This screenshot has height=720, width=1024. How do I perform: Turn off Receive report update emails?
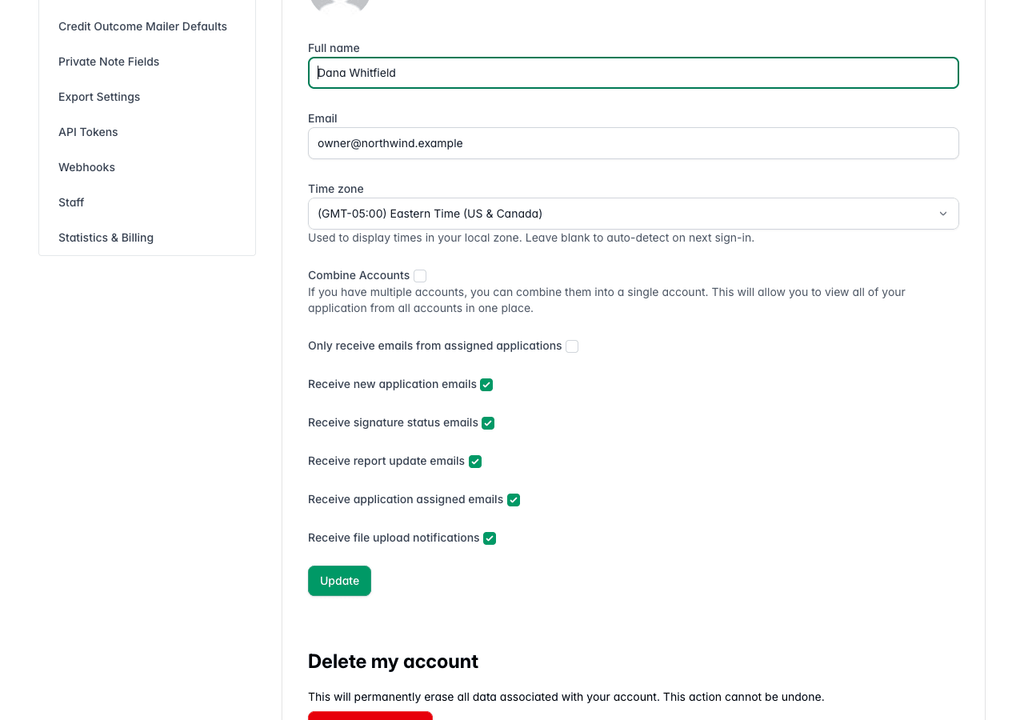[x=475, y=462]
